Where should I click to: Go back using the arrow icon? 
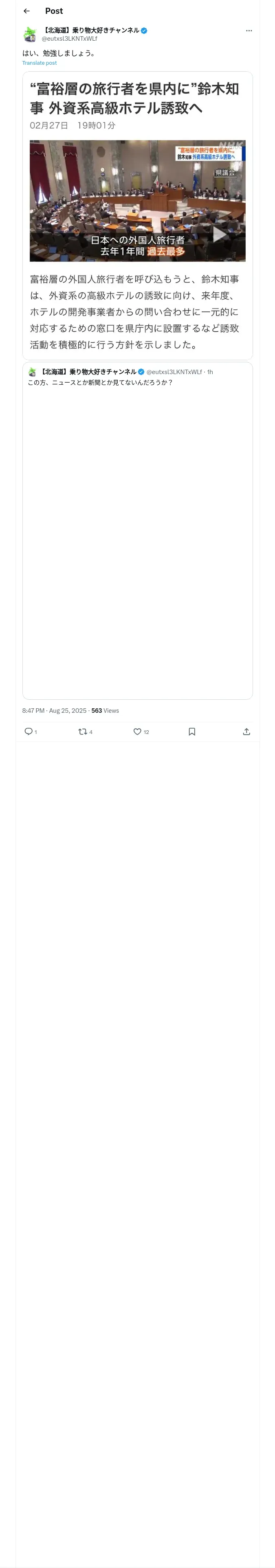point(26,11)
